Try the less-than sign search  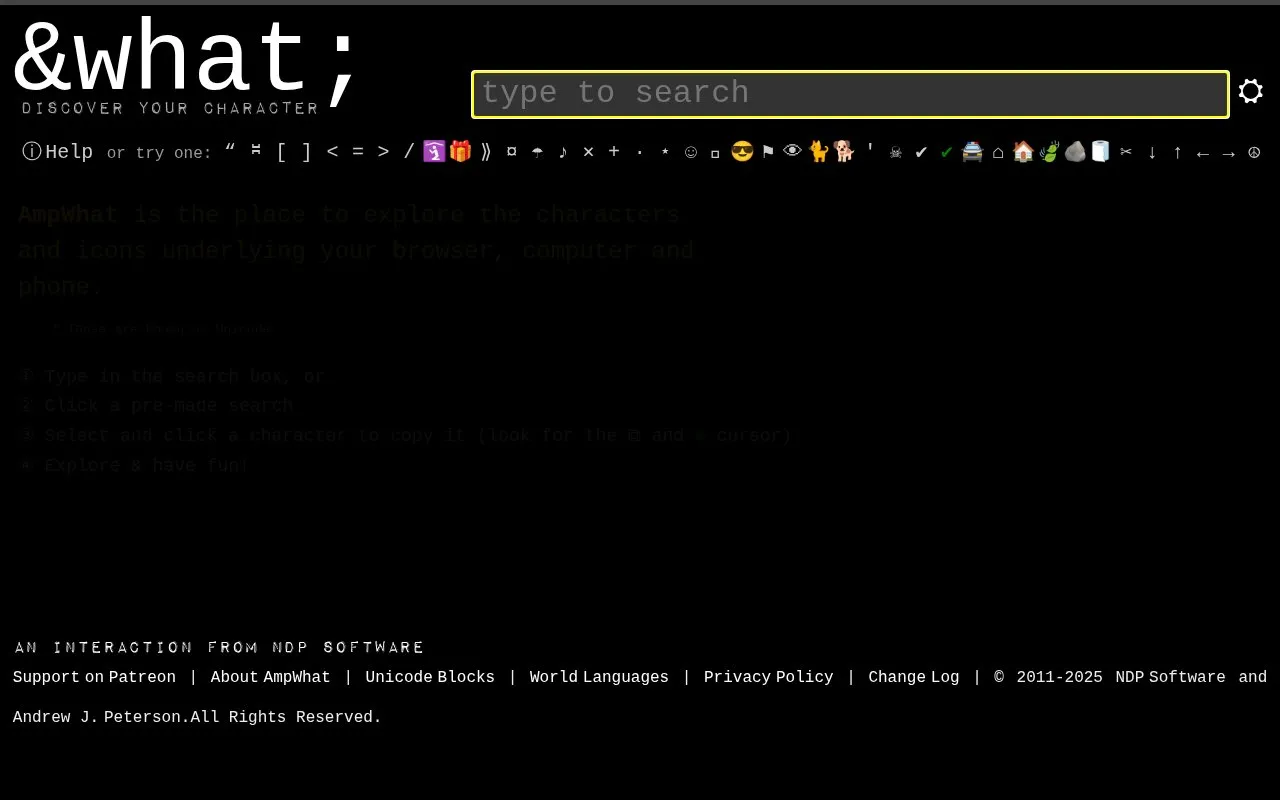(x=333, y=152)
